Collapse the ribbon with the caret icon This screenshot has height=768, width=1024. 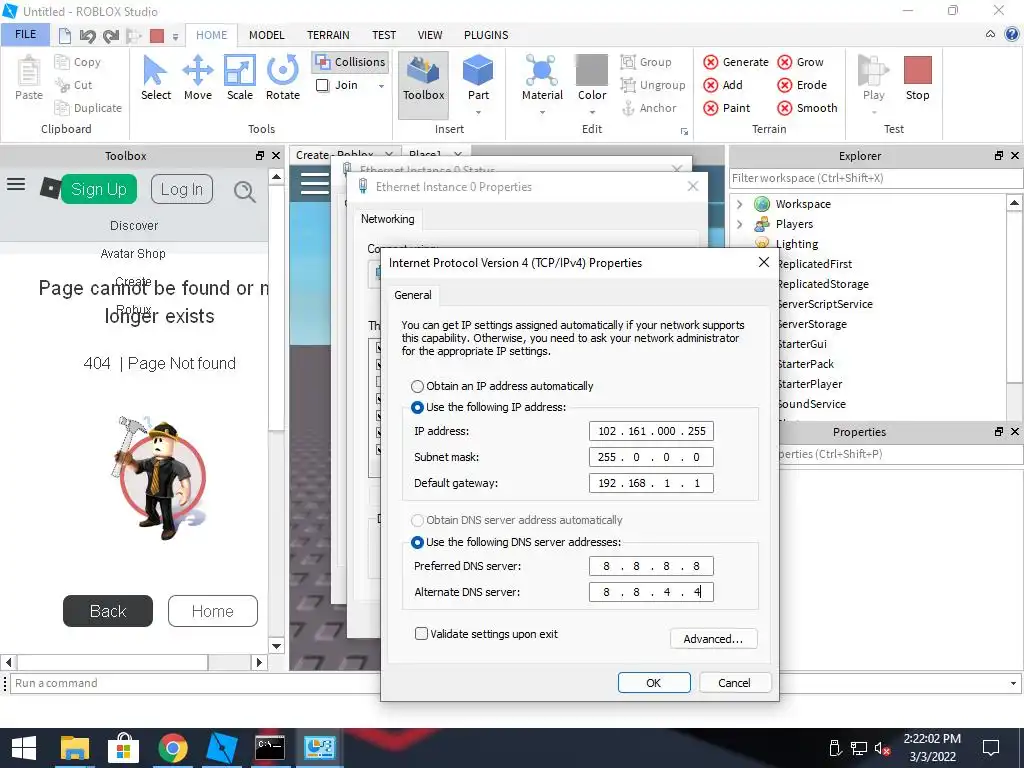click(991, 35)
